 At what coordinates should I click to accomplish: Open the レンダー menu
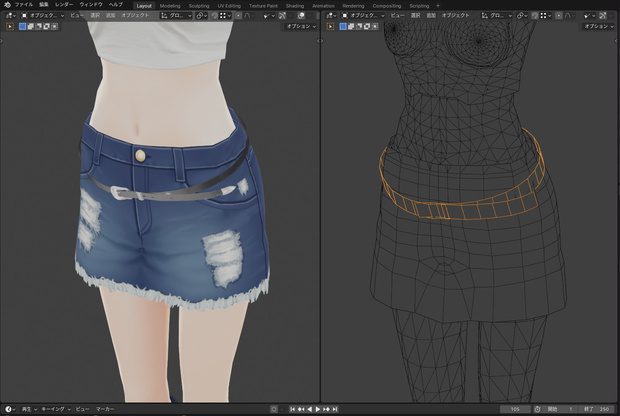pyautogui.click(x=64, y=5)
